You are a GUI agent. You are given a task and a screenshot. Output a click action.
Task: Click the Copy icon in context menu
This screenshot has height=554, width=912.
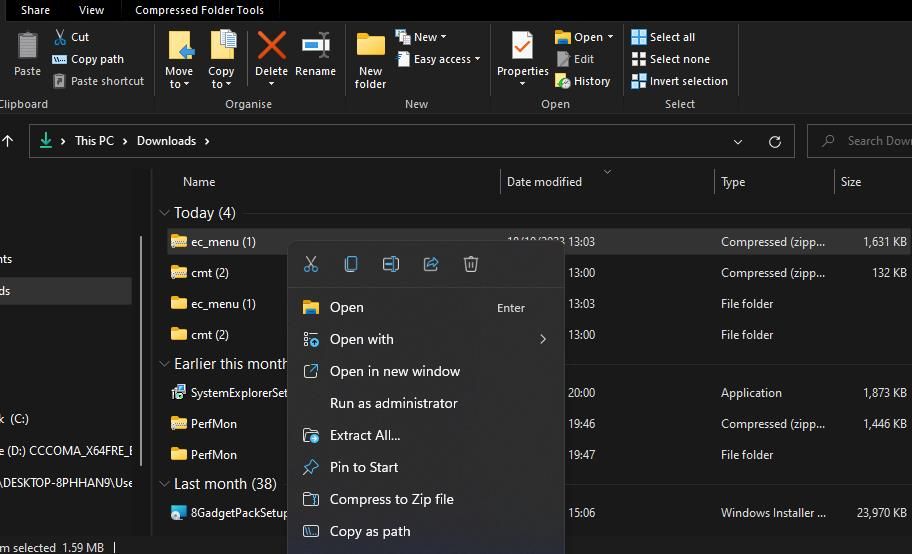tap(351, 264)
